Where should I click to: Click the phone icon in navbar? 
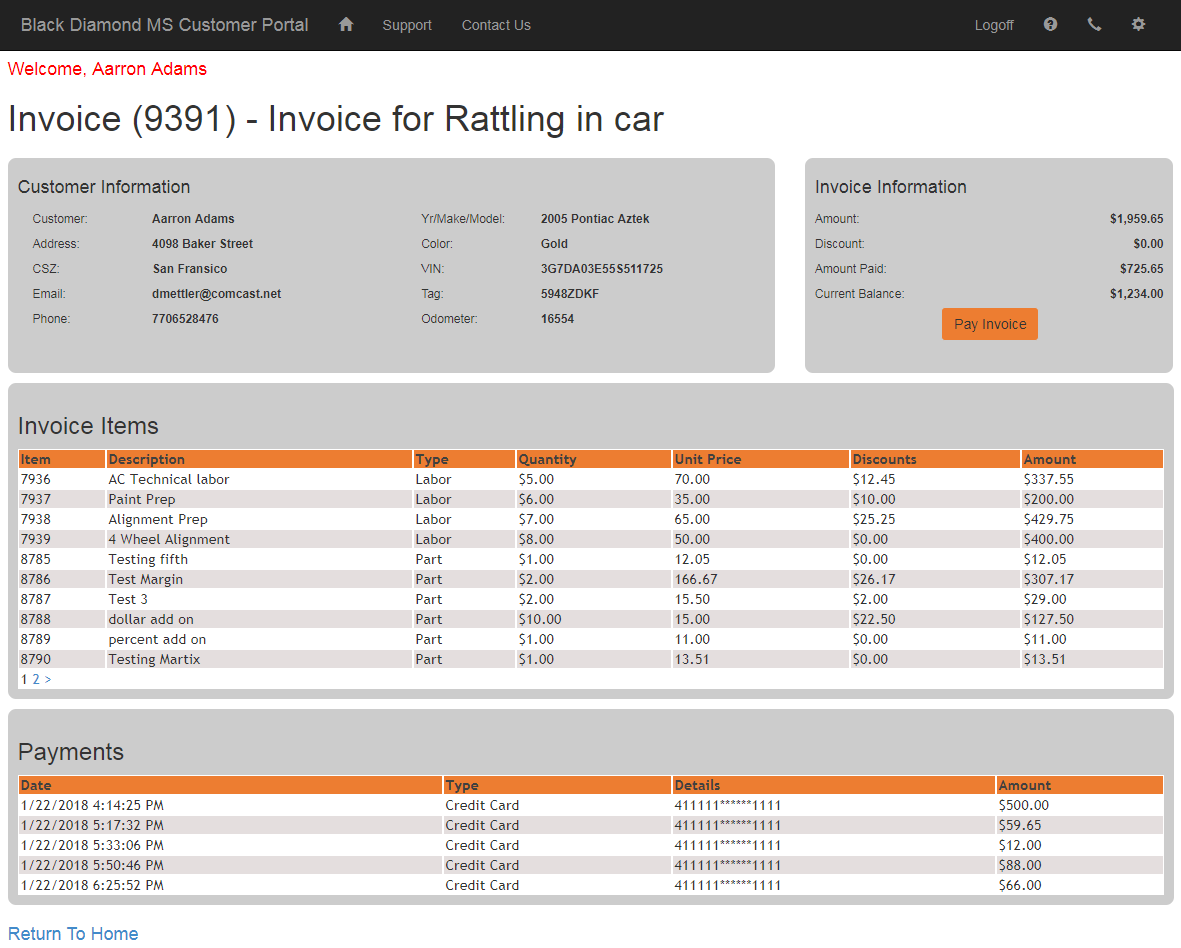point(1094,25)
